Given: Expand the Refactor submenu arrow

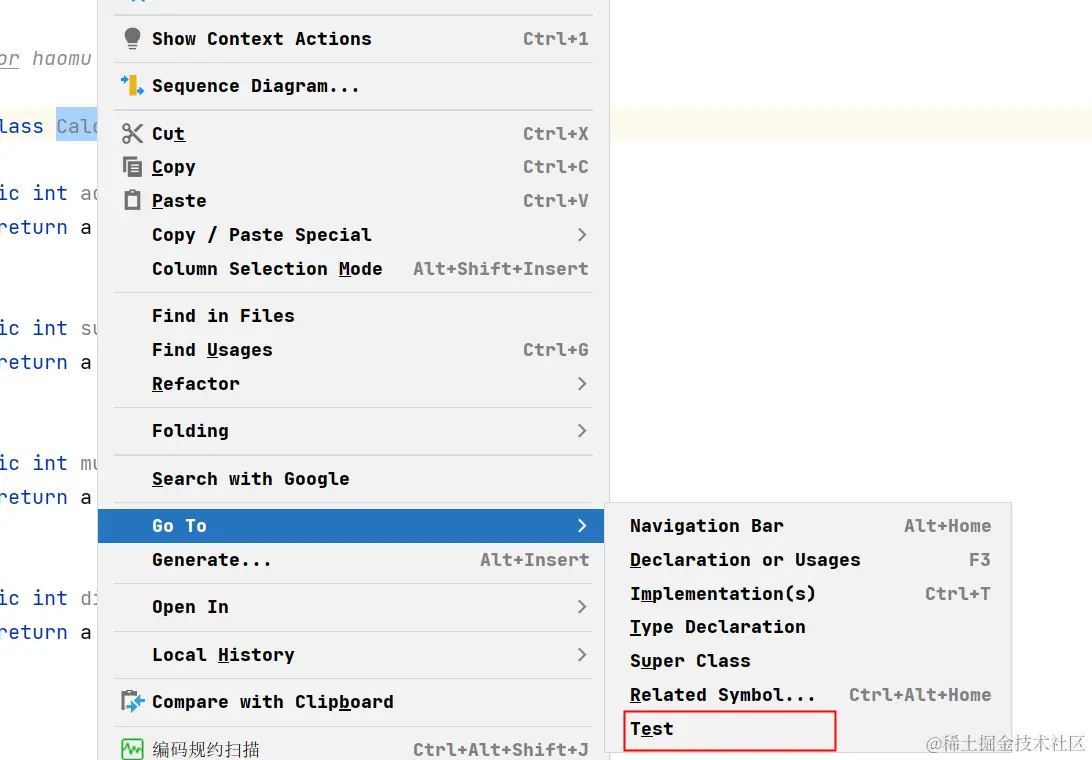Looking at the screenshot, I should 582,384.
